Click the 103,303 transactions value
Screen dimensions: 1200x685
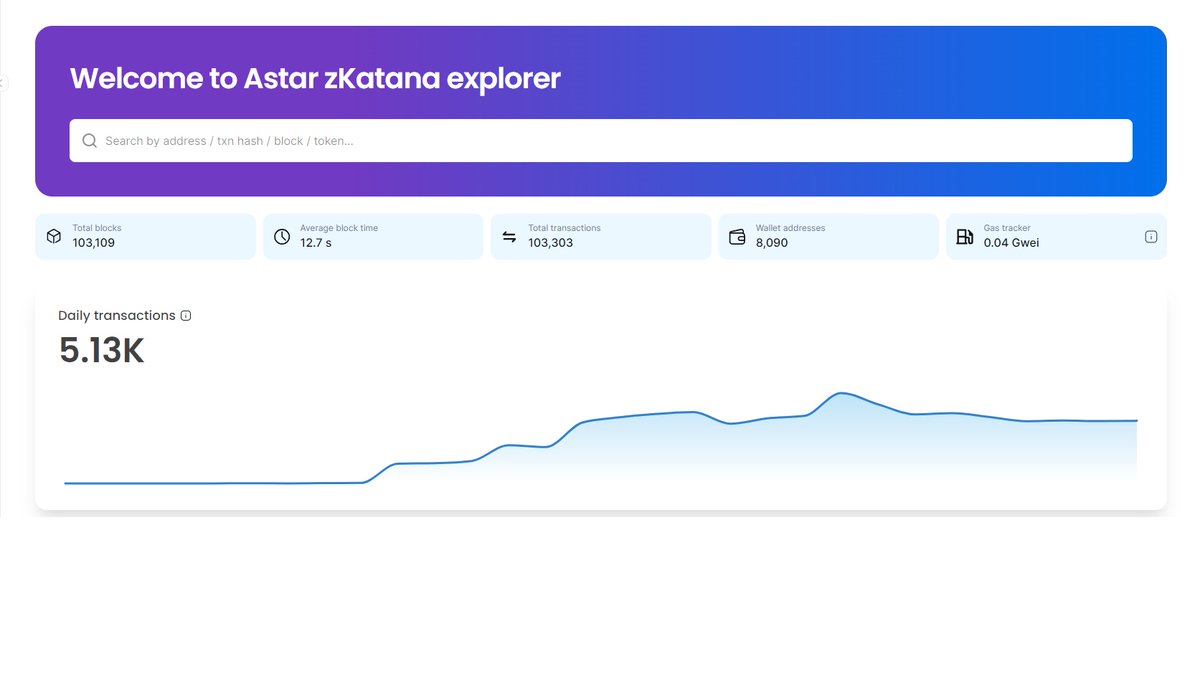tap(551, 243)
